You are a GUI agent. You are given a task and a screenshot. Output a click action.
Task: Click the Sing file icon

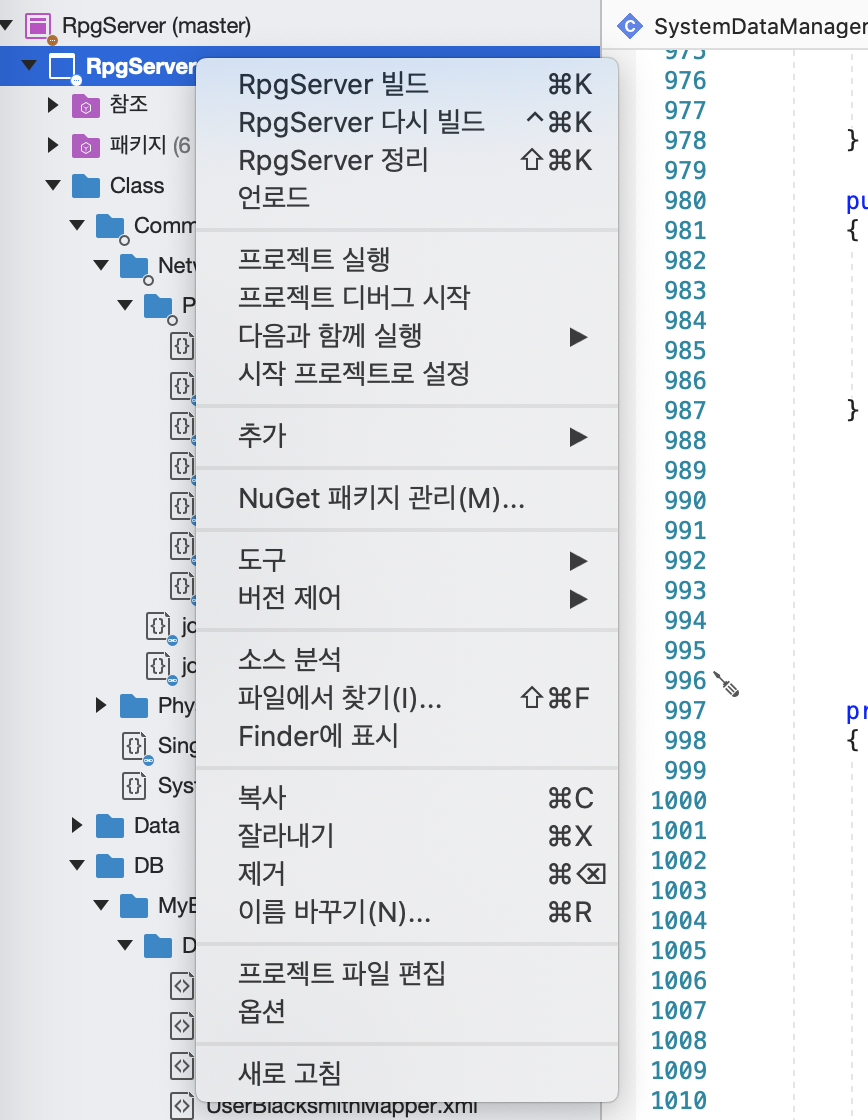coord(134,746)
